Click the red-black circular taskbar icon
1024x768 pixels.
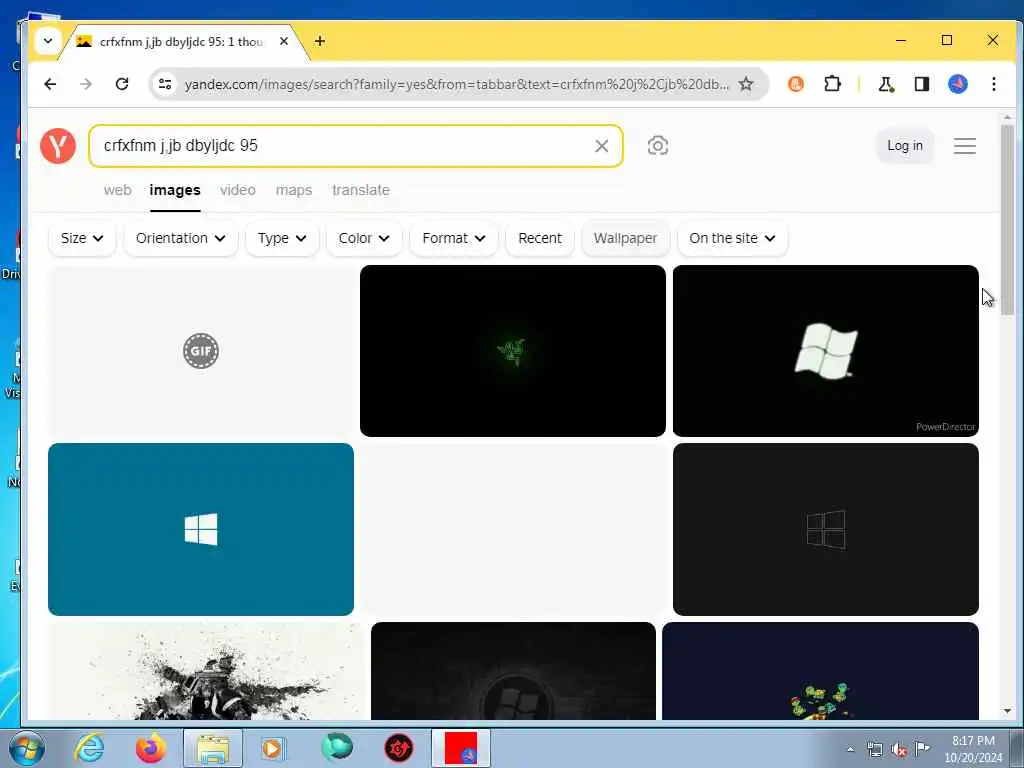pos(398,748)
